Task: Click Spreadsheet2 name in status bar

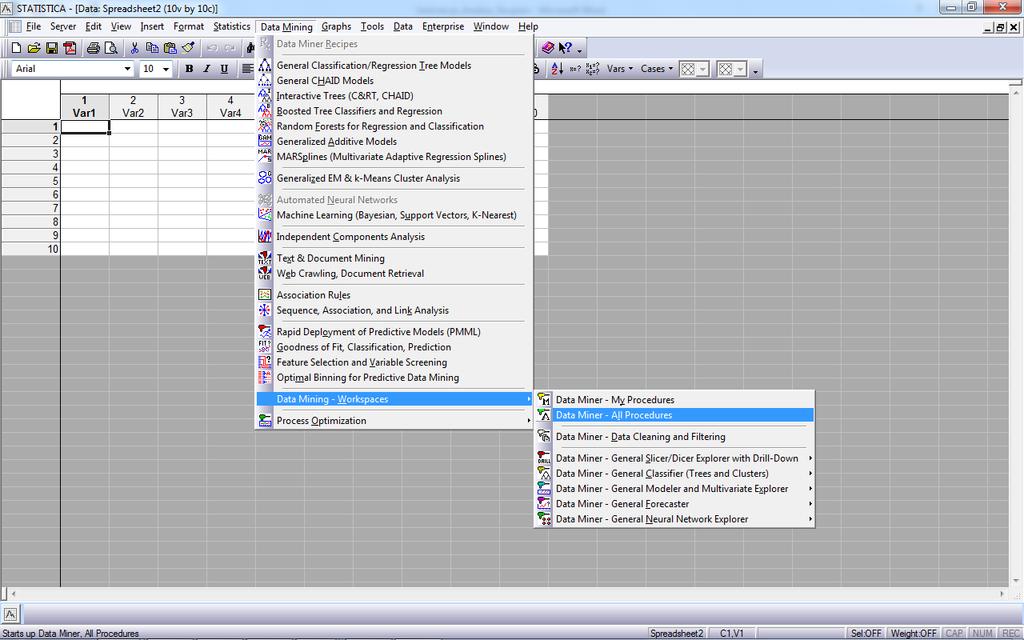Action: [677, 633]
